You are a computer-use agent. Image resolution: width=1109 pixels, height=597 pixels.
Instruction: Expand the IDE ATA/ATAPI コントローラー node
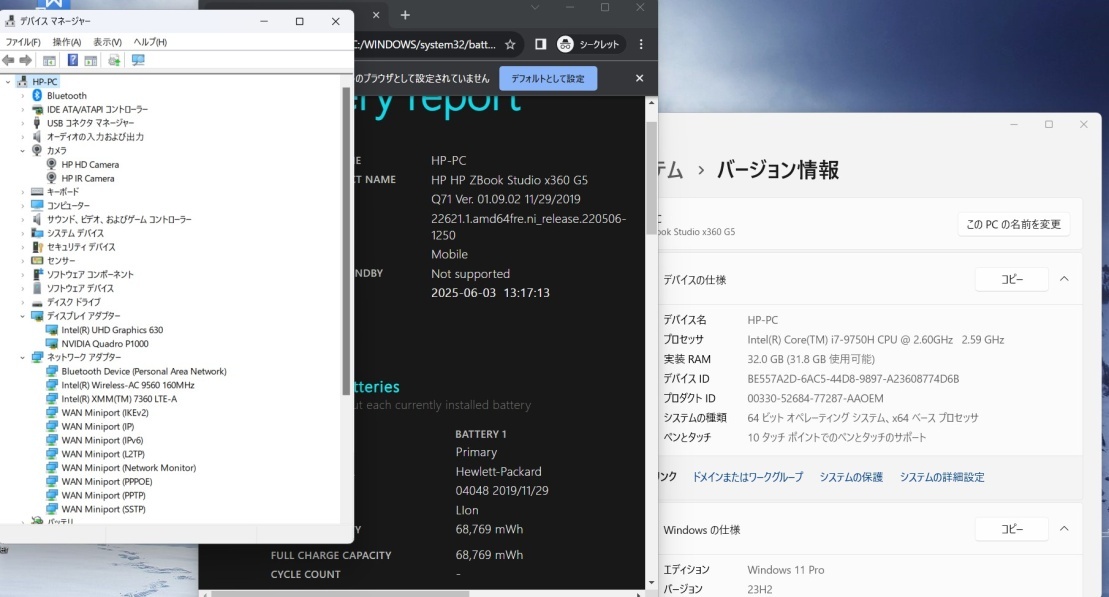click(22, 110)
